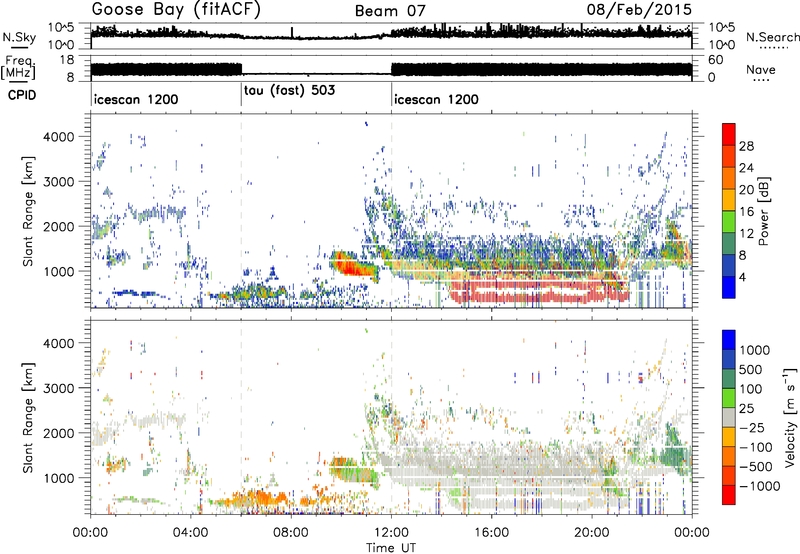The image size is (800, 554).
Task: Click the date label '08/Feb/2015'
Action: pos(639,9)
